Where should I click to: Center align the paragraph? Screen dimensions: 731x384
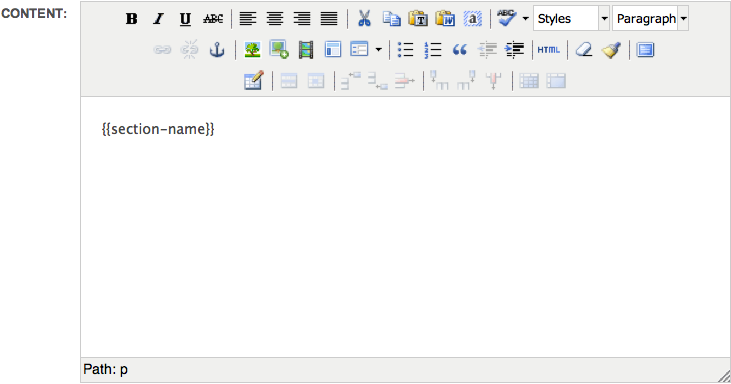(275, 19)
